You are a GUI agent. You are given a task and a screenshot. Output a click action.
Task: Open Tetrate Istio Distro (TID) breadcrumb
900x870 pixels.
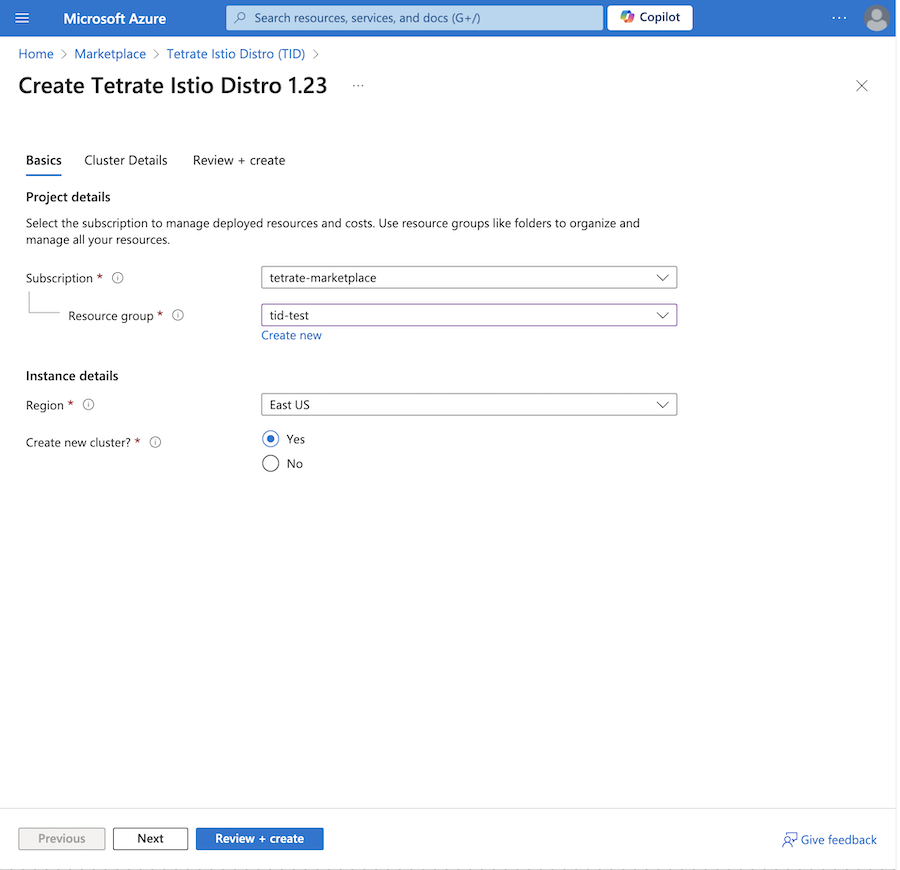pos(236,54)
